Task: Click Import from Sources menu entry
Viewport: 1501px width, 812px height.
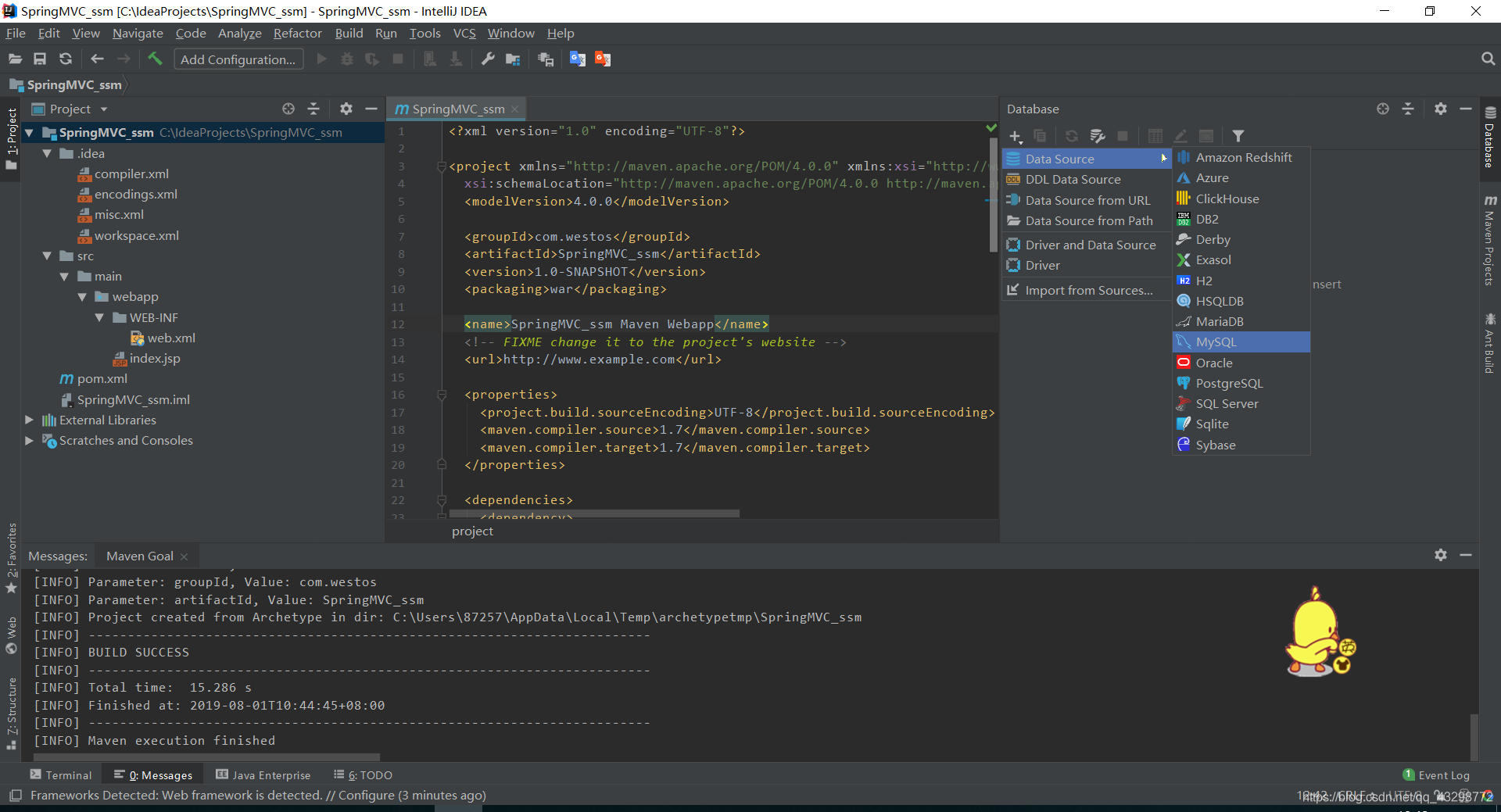Action: tap(1087, 291)
